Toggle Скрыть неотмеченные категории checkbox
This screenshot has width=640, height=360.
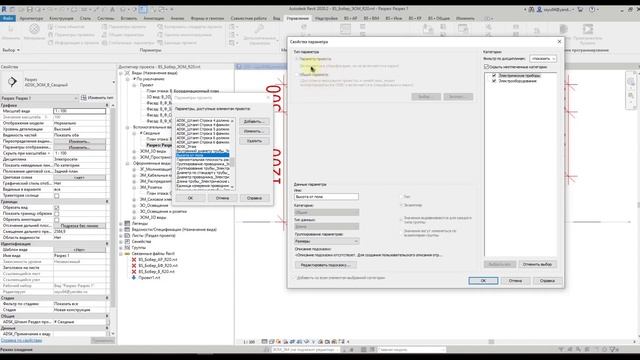(486, 67)
